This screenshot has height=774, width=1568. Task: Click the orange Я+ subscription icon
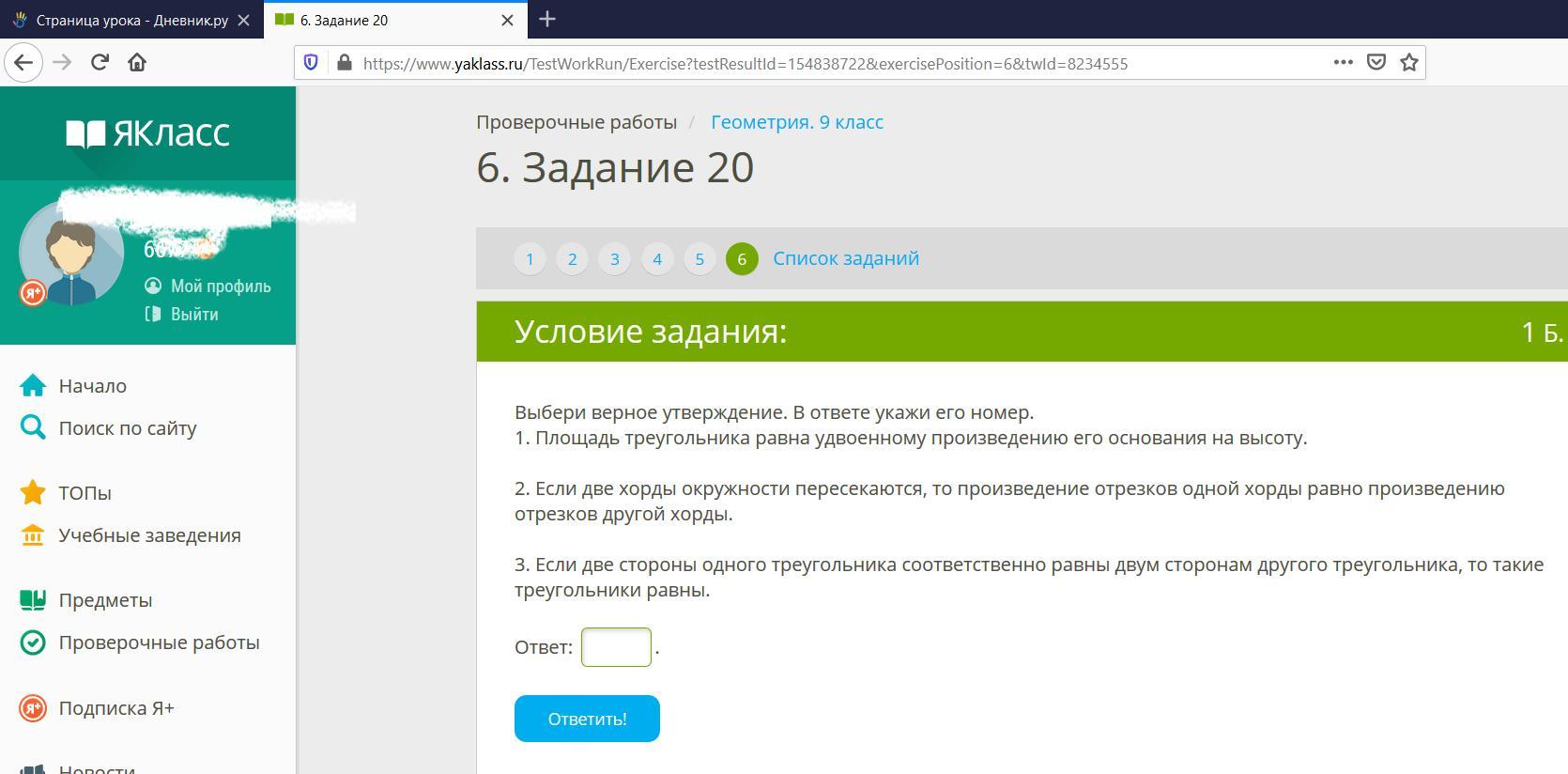(x=33, y=708)
